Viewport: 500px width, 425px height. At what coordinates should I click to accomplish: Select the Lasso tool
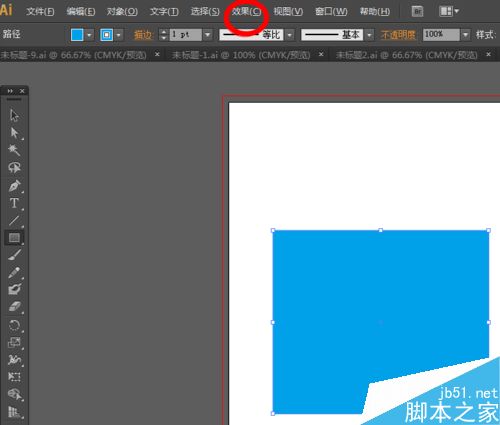(14, 168)
